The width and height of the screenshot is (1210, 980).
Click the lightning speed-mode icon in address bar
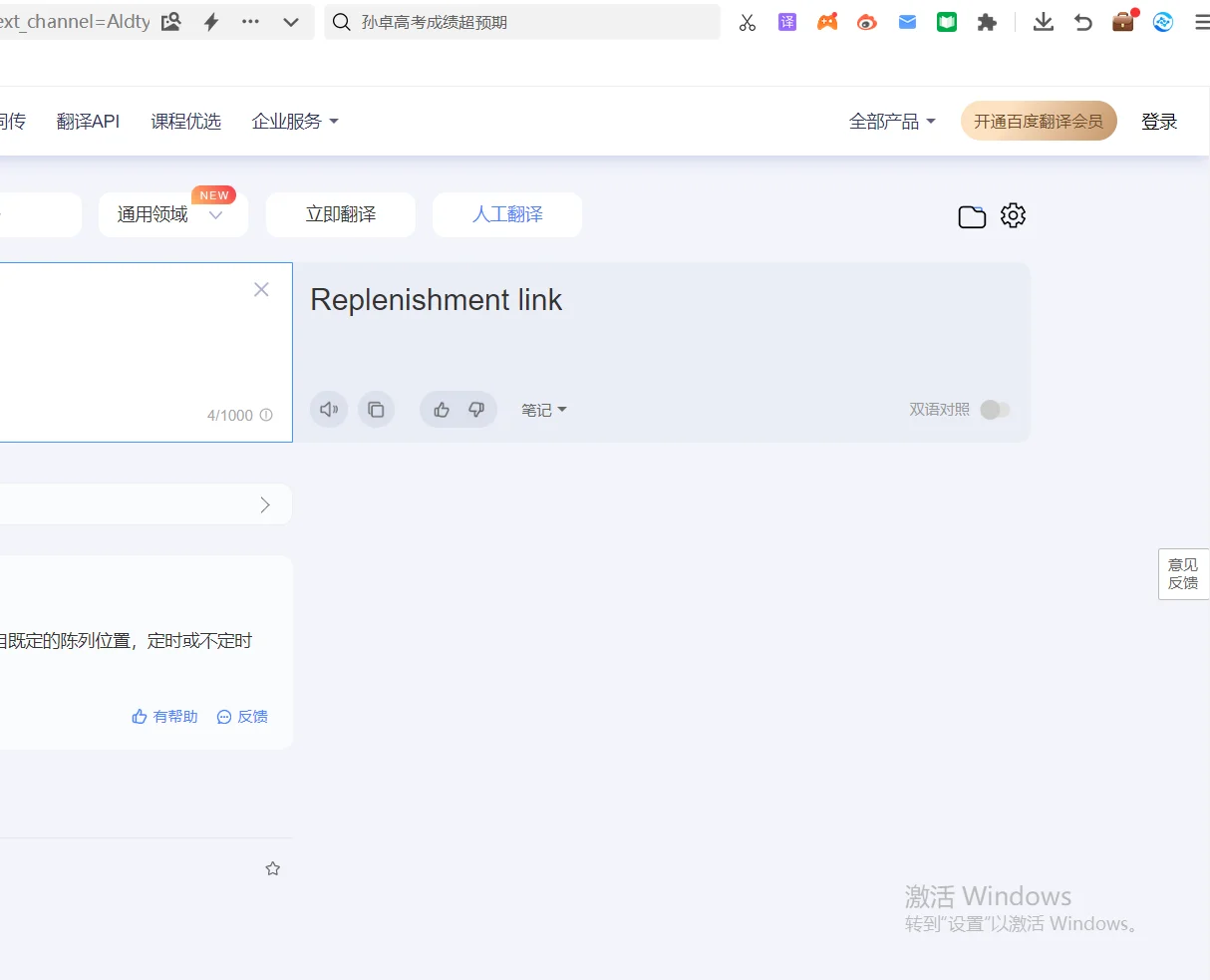point(211,22)
